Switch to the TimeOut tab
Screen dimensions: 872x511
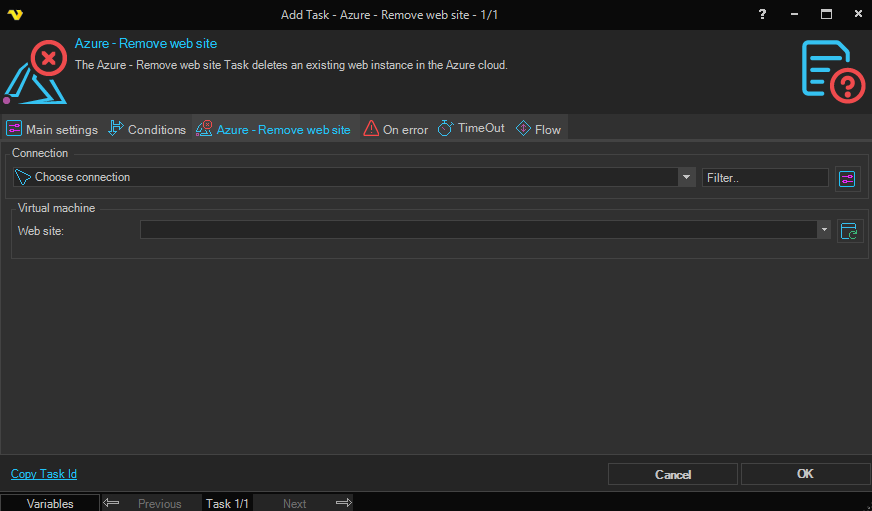point(471,129)
